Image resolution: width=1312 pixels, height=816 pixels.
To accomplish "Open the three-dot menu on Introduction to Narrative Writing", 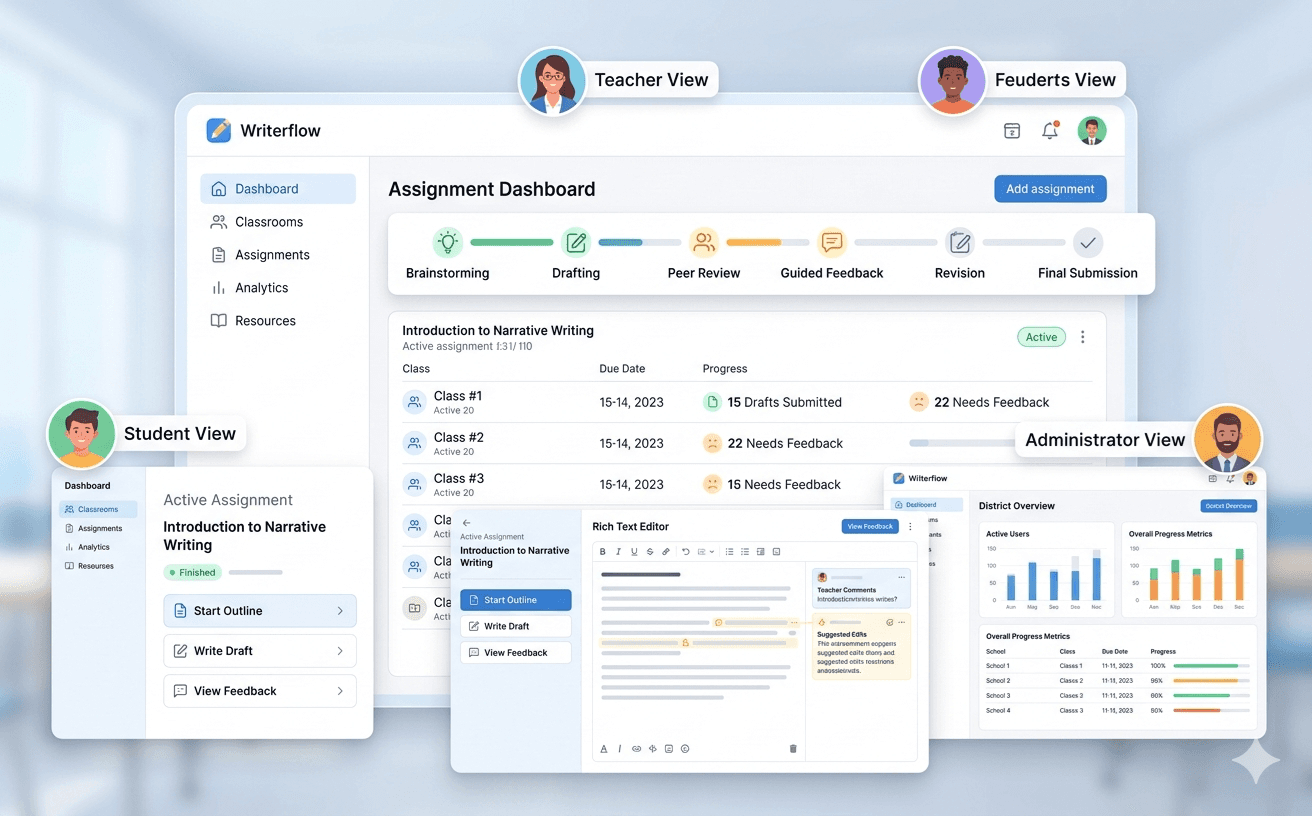I will tap(1083, 337).
